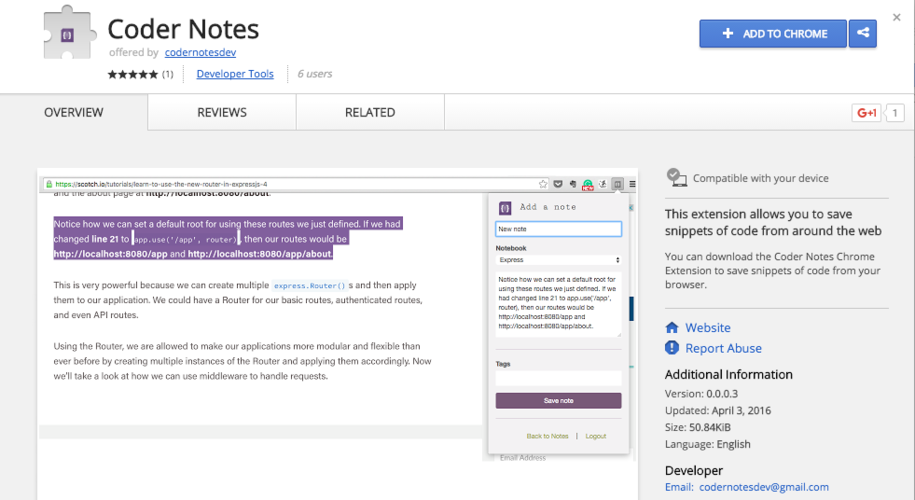The image size is (915, 500).
Task: Click the Website home icon
Action: click(x=672, y=327)
